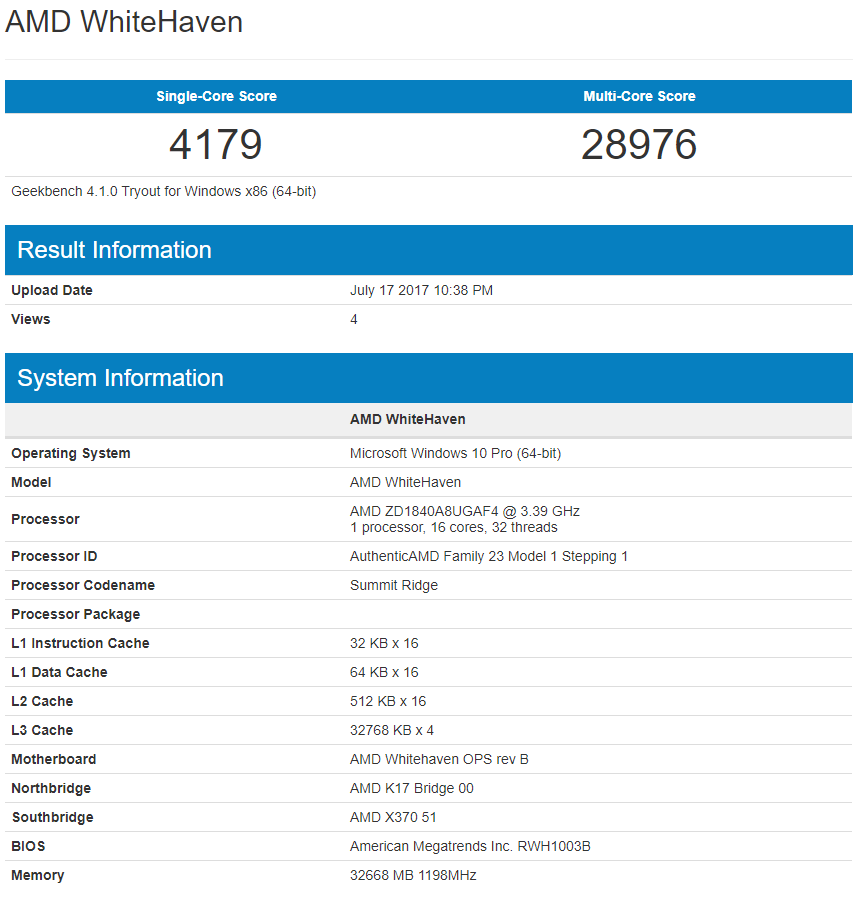
Task: Click the L1 Instruction Cache label
Action: [80, 643]
